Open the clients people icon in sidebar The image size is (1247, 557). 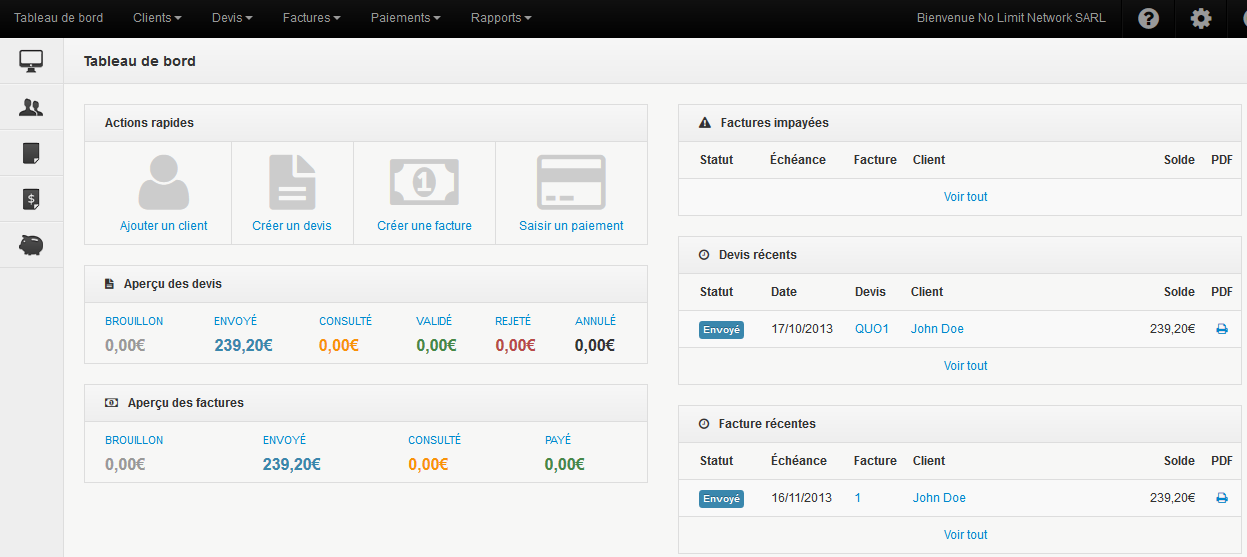click(x=31, y=107)
